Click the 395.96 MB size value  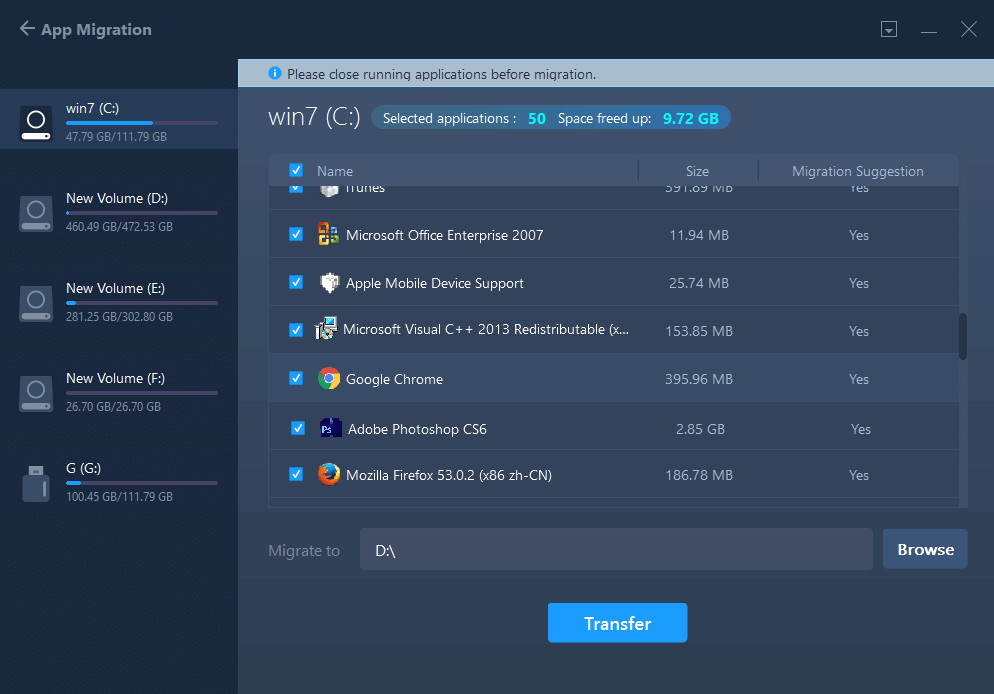[x=699, y=379]
